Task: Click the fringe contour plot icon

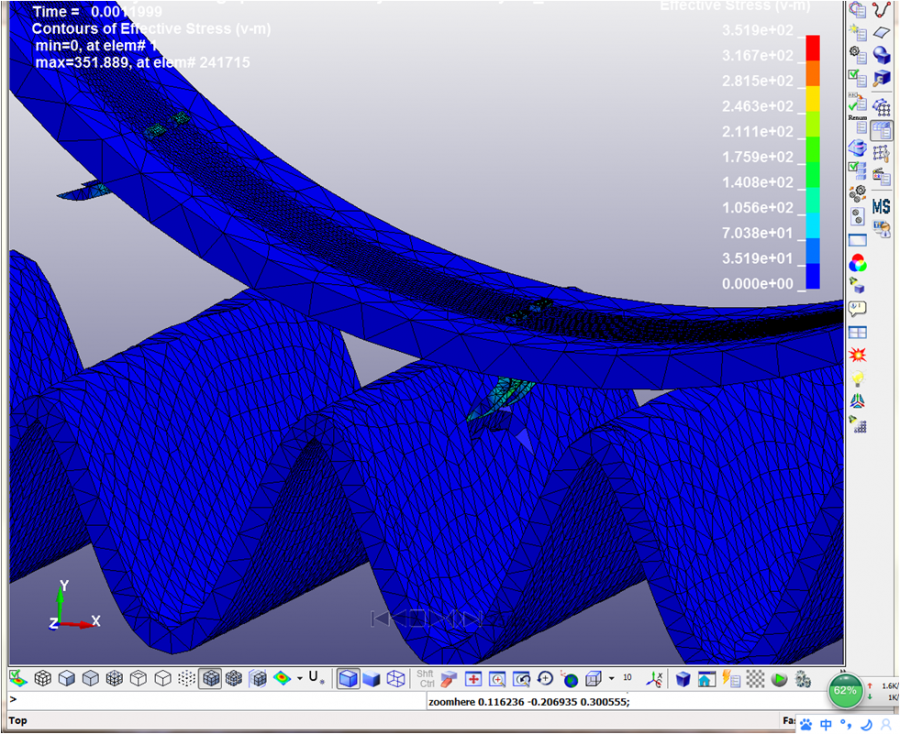Action: click(283, 678)
